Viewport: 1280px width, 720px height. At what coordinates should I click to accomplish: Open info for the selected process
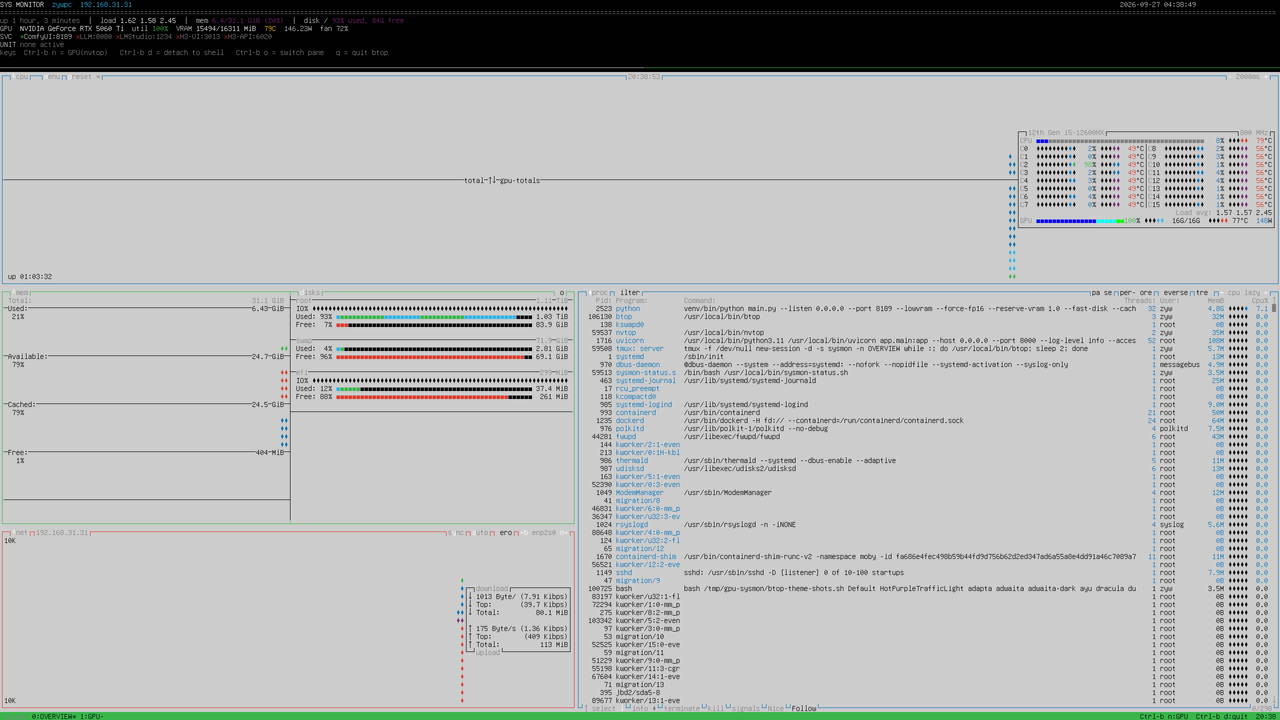642,708
